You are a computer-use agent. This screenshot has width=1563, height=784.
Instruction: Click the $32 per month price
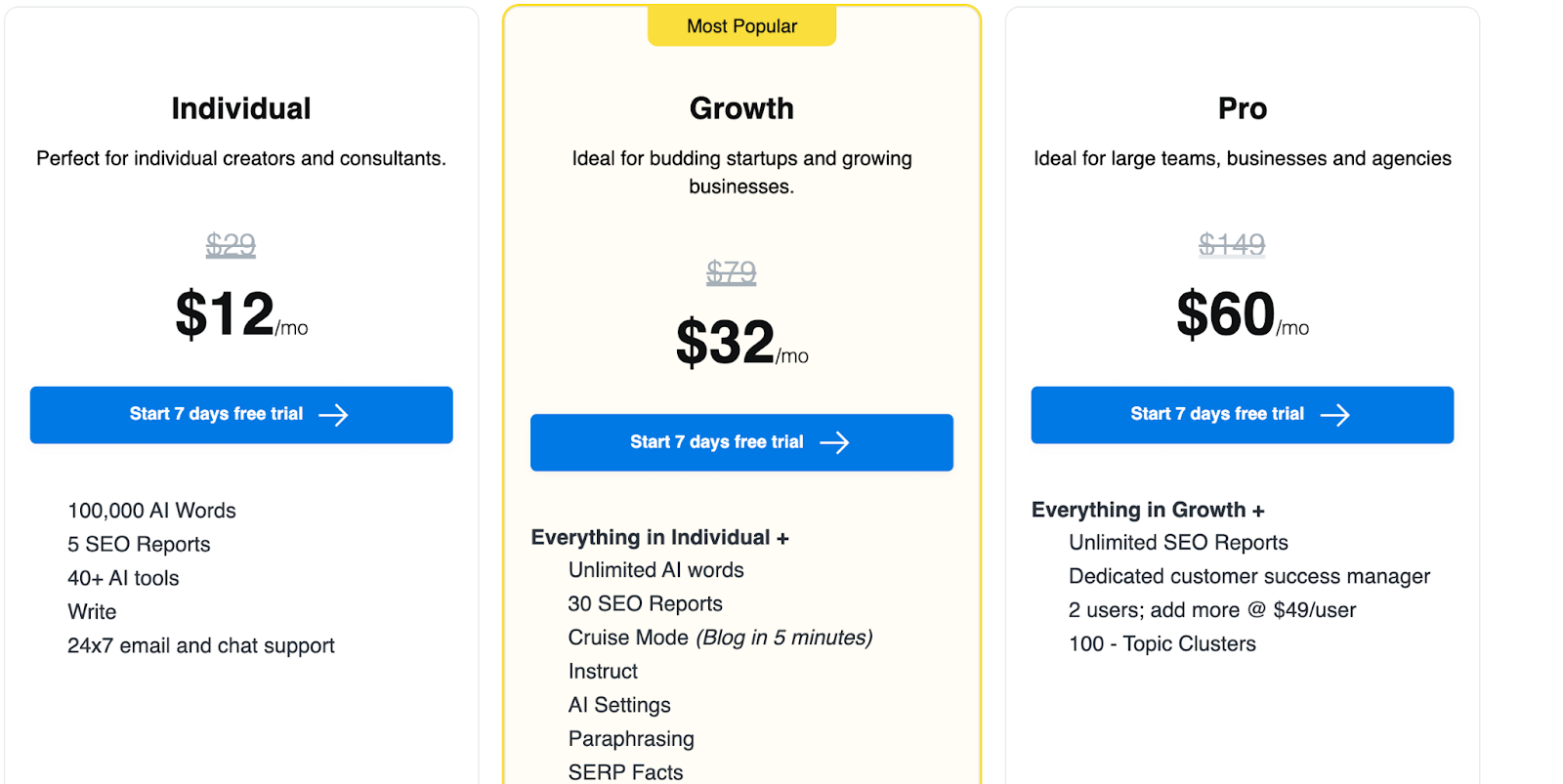click(x=741, y=343)
